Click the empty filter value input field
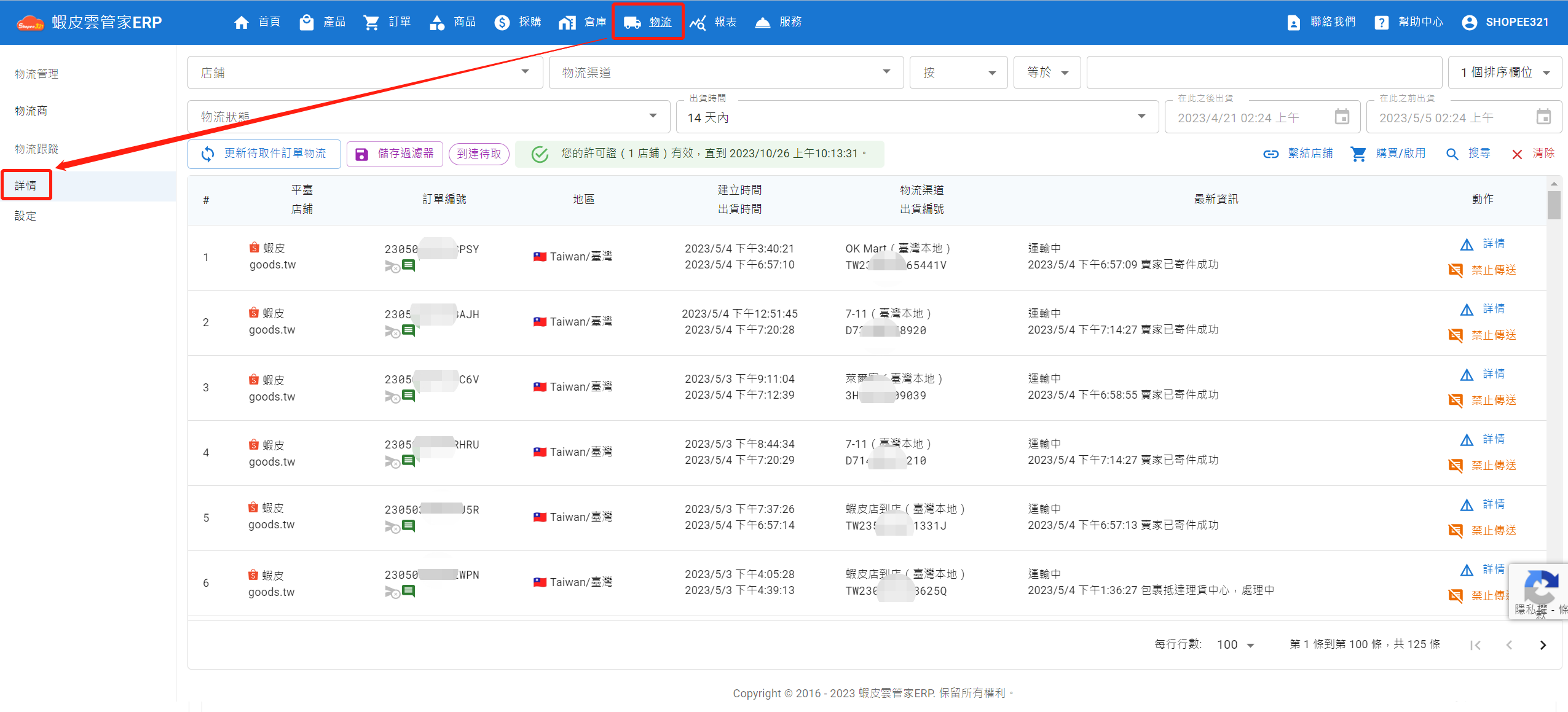 pyautogui.click(x=1264, y=72)
